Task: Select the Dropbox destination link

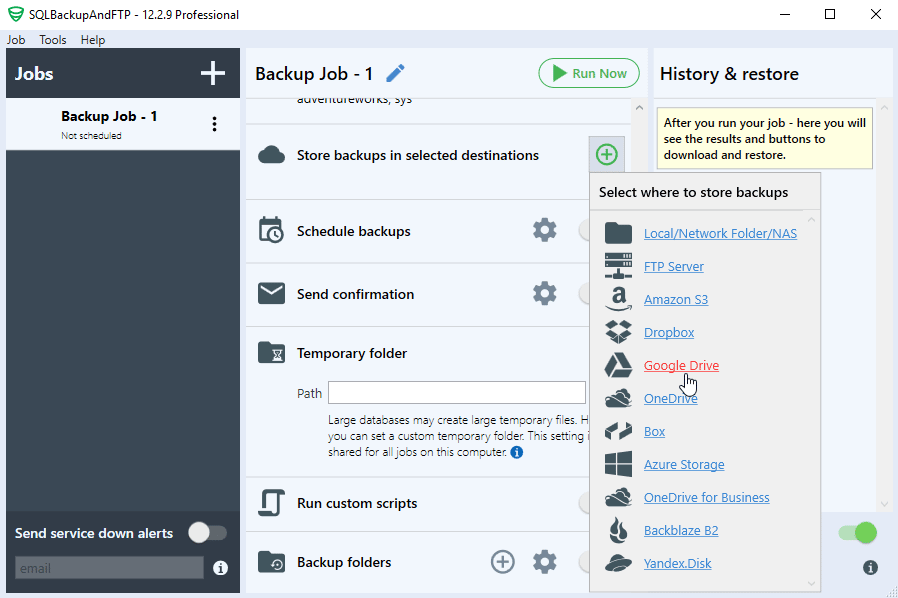Action: point(669,332)
